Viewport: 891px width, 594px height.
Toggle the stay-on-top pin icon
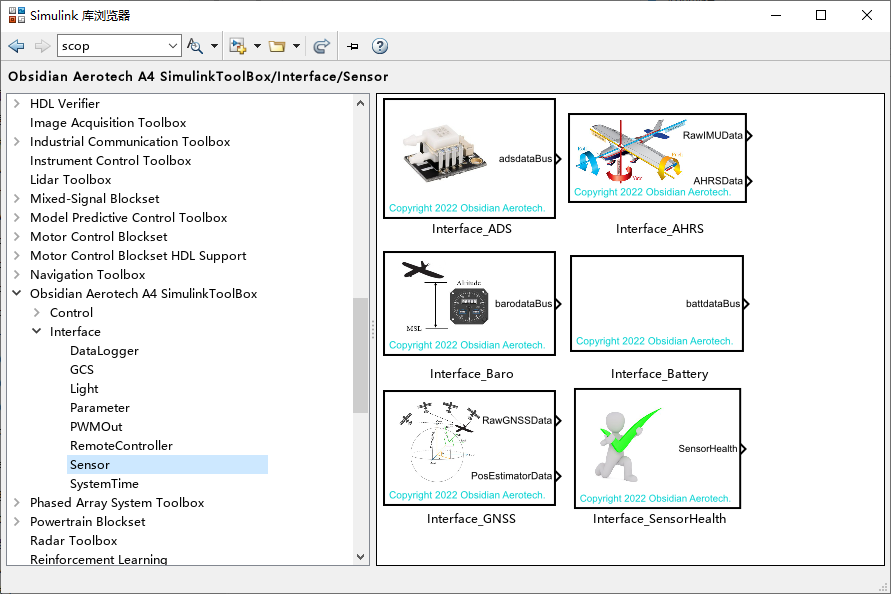click(353, 46)
